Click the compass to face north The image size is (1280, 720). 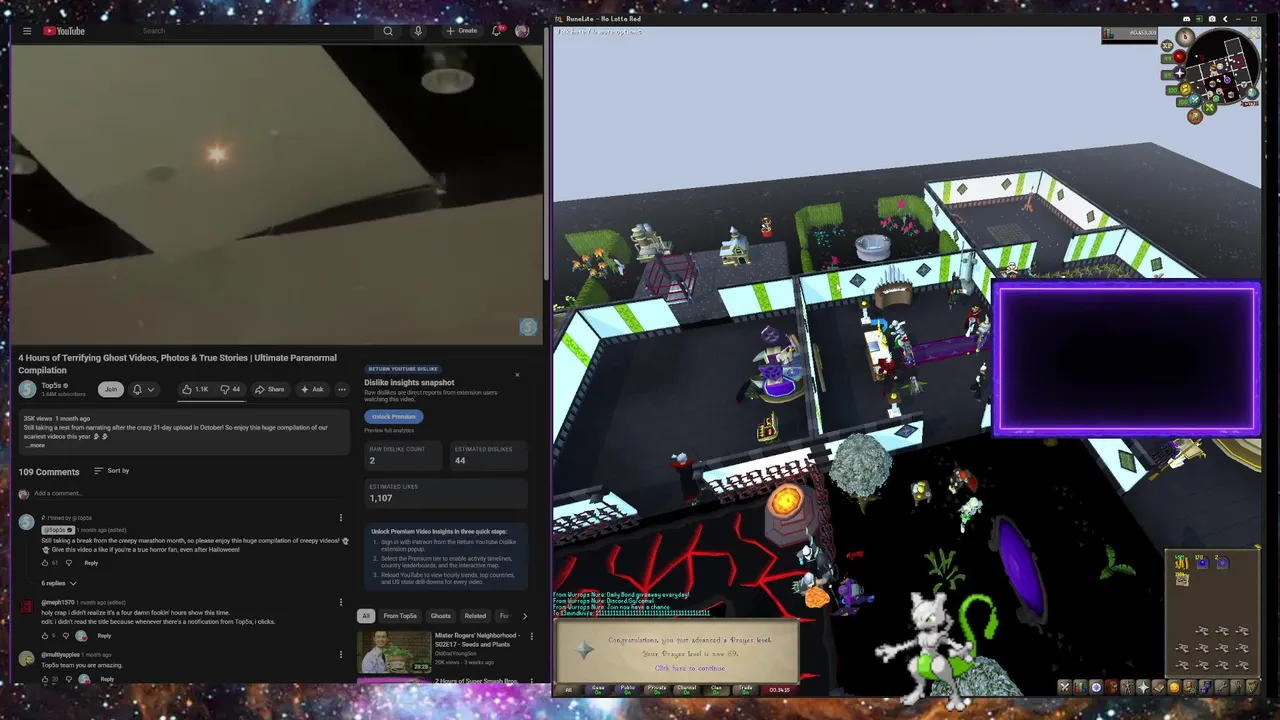click(x=1186, y=37)
